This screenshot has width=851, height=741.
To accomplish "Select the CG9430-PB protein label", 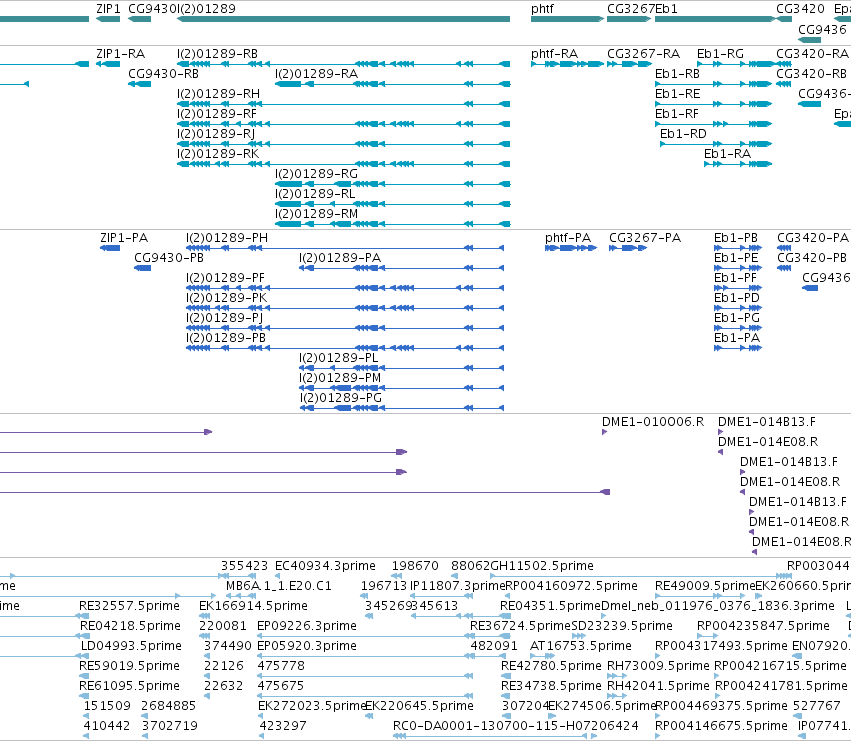I will click(169, 258).
